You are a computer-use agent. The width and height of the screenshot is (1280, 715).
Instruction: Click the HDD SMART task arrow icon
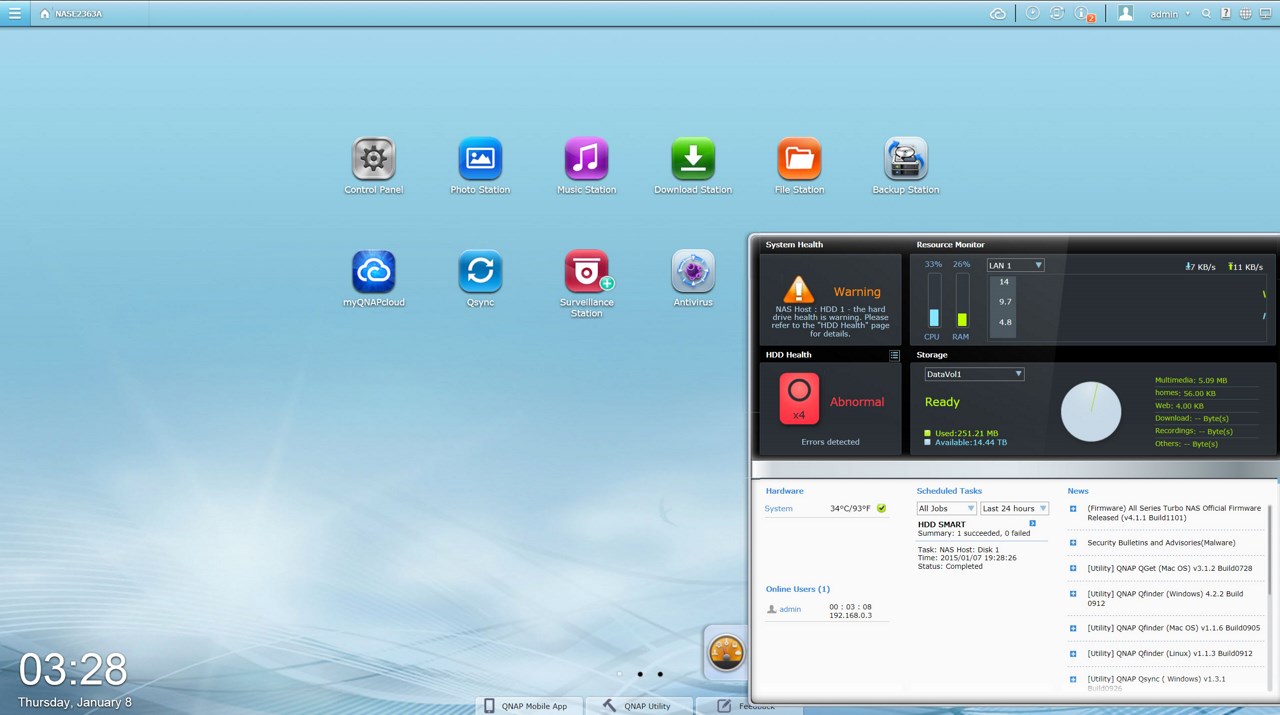(1033, 524)
